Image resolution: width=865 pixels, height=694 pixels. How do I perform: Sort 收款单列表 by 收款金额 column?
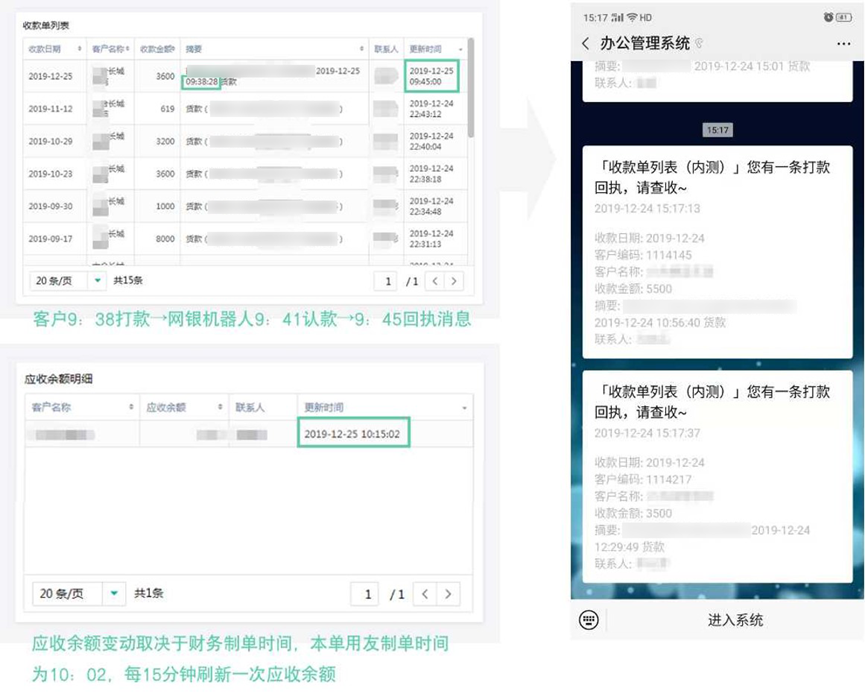(x=174, y=49)
